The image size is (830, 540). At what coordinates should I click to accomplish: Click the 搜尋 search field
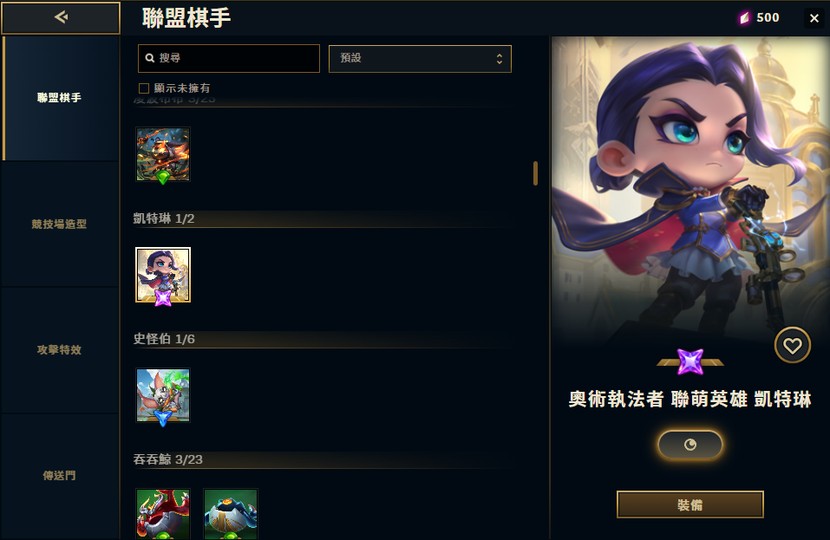click(229, 58)
